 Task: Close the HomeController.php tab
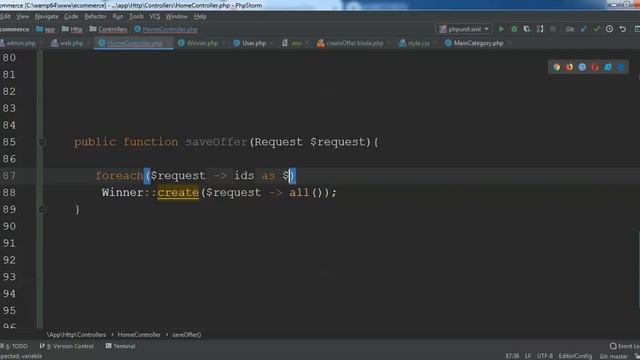[168, 43]
